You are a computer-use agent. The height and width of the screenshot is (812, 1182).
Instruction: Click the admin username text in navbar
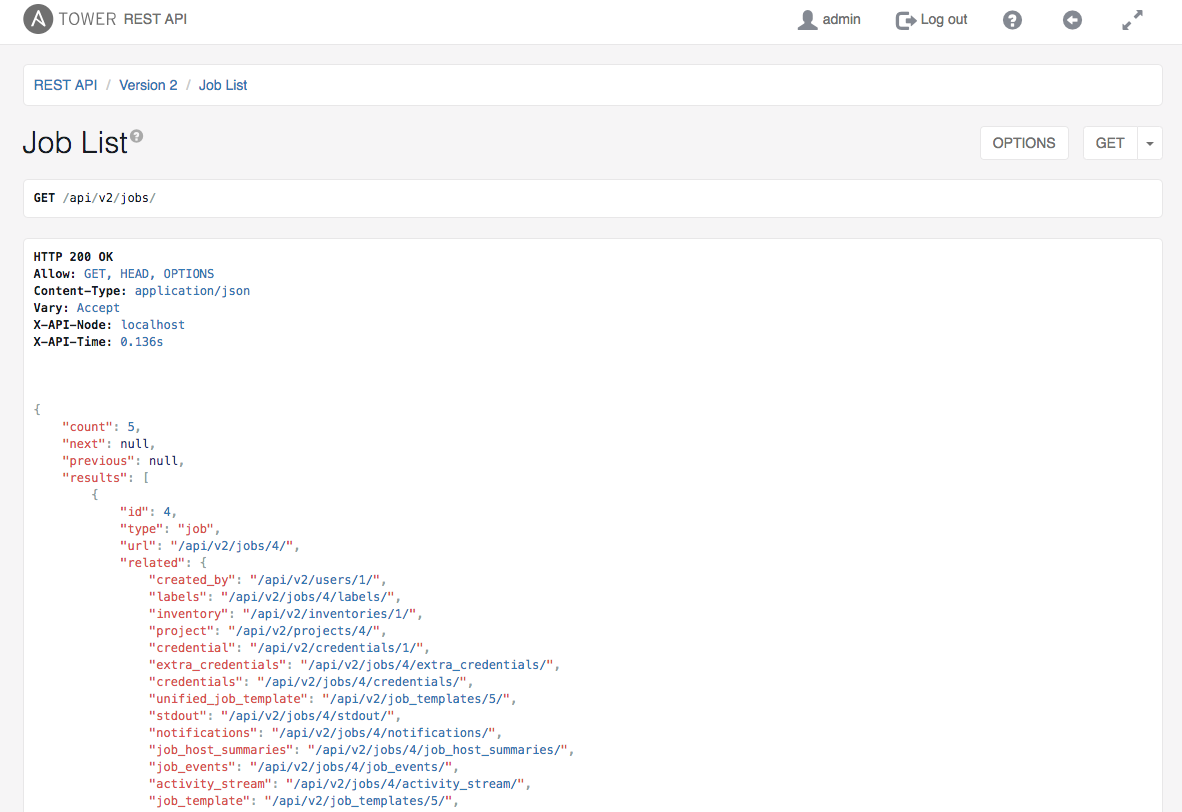pos(841,20)
